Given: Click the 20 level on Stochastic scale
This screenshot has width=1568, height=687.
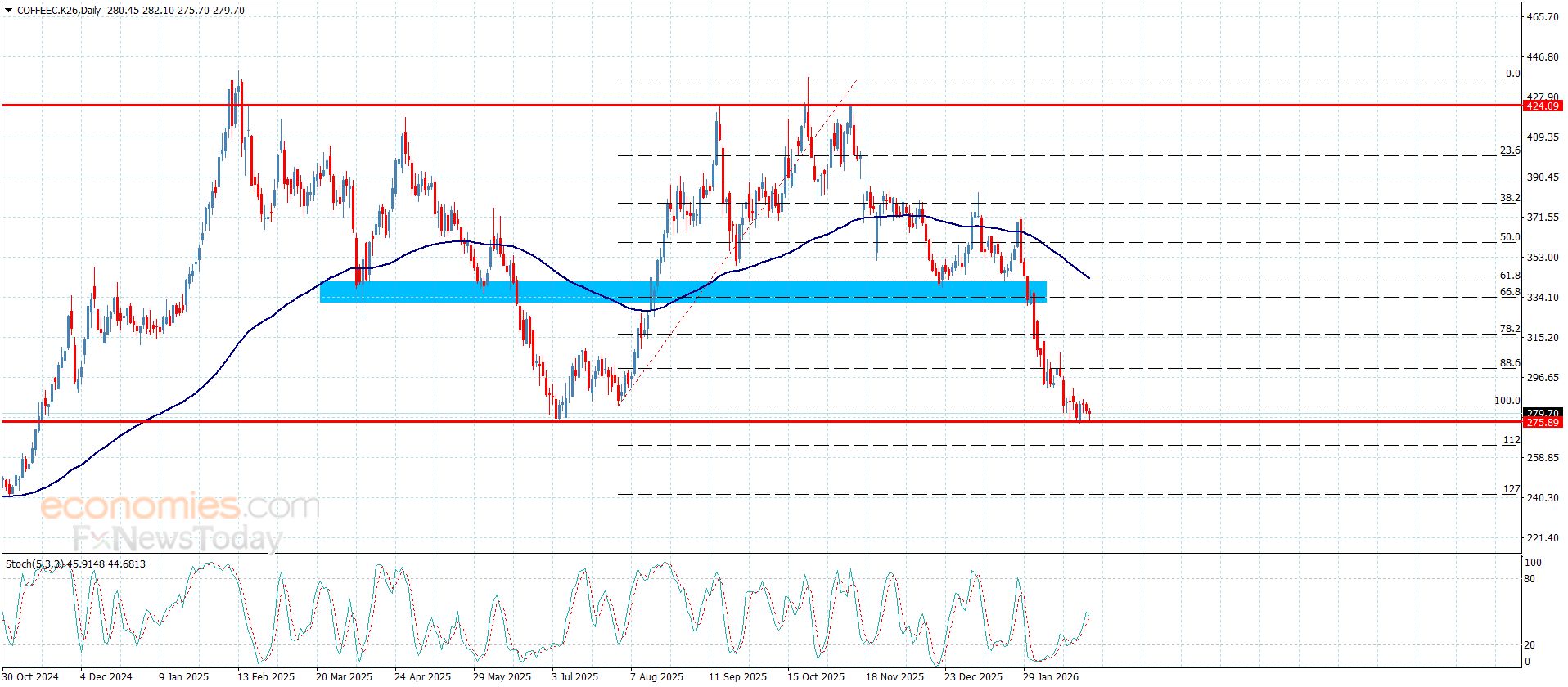Looking at the screenshot, I should (x=1530, y=645).
